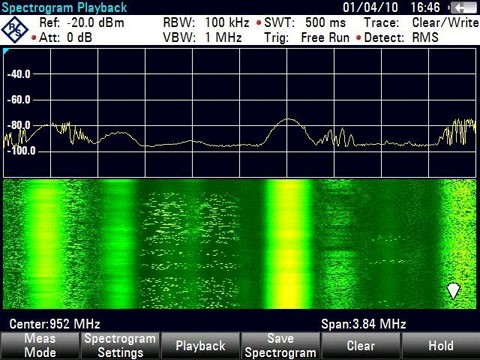The height and width of the screenshot is (360, 480).
Task: Select the Detect RMS detector setting
Action: point(401,37)
